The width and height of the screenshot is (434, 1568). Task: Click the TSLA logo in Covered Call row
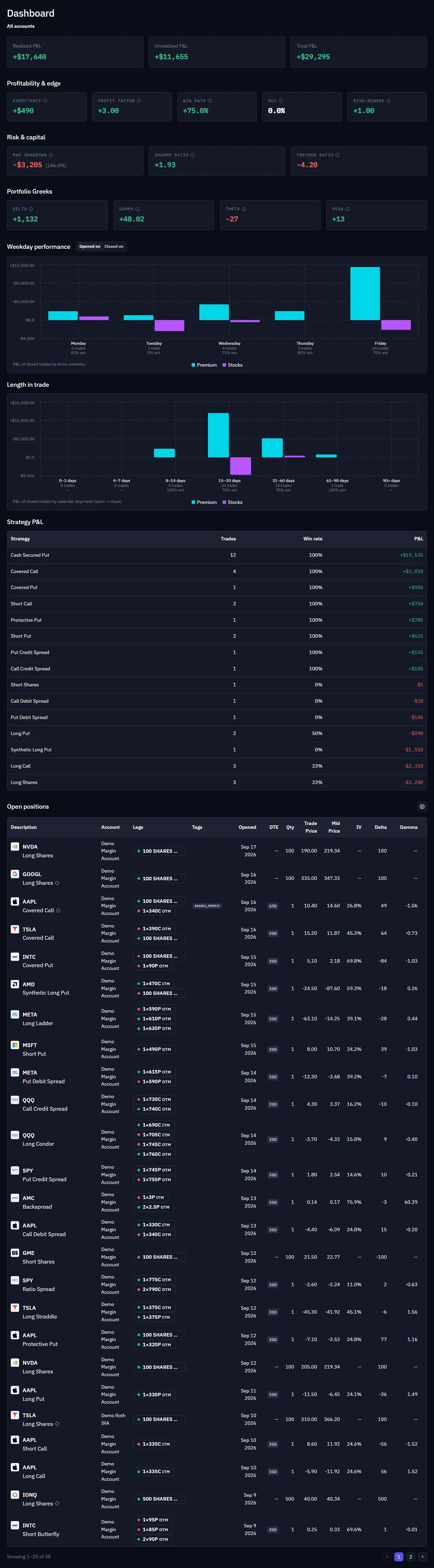(15, 929)
